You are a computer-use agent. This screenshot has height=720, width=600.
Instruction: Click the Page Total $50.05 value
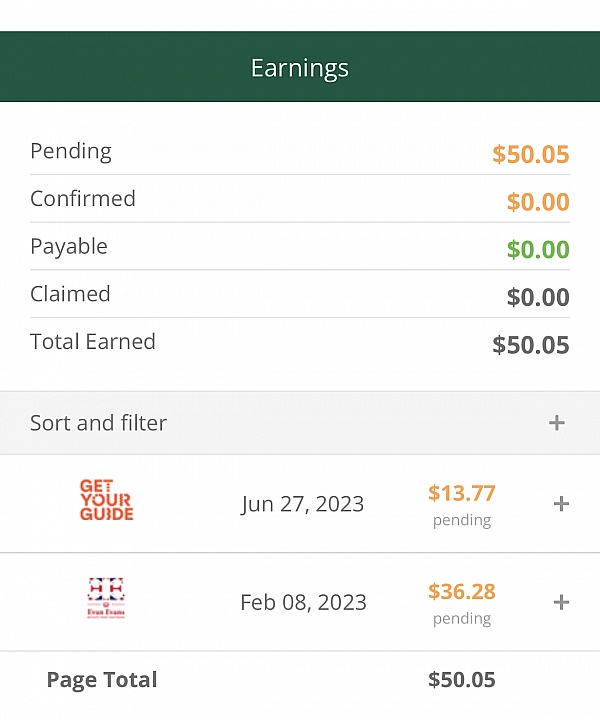click(x=461, y=680)
